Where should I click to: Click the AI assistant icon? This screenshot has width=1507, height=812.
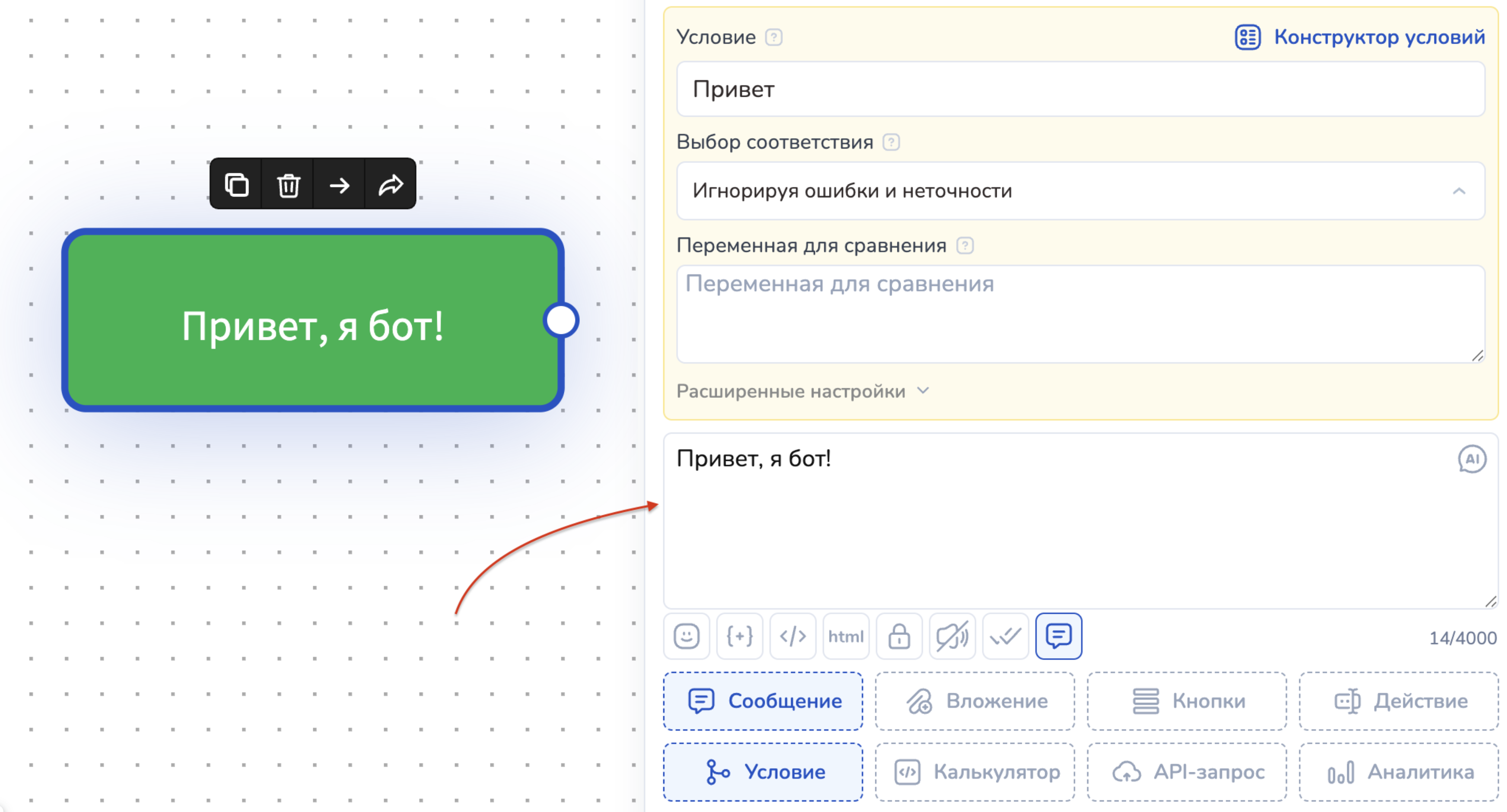pyautogui.click(x=1471, y=459)
